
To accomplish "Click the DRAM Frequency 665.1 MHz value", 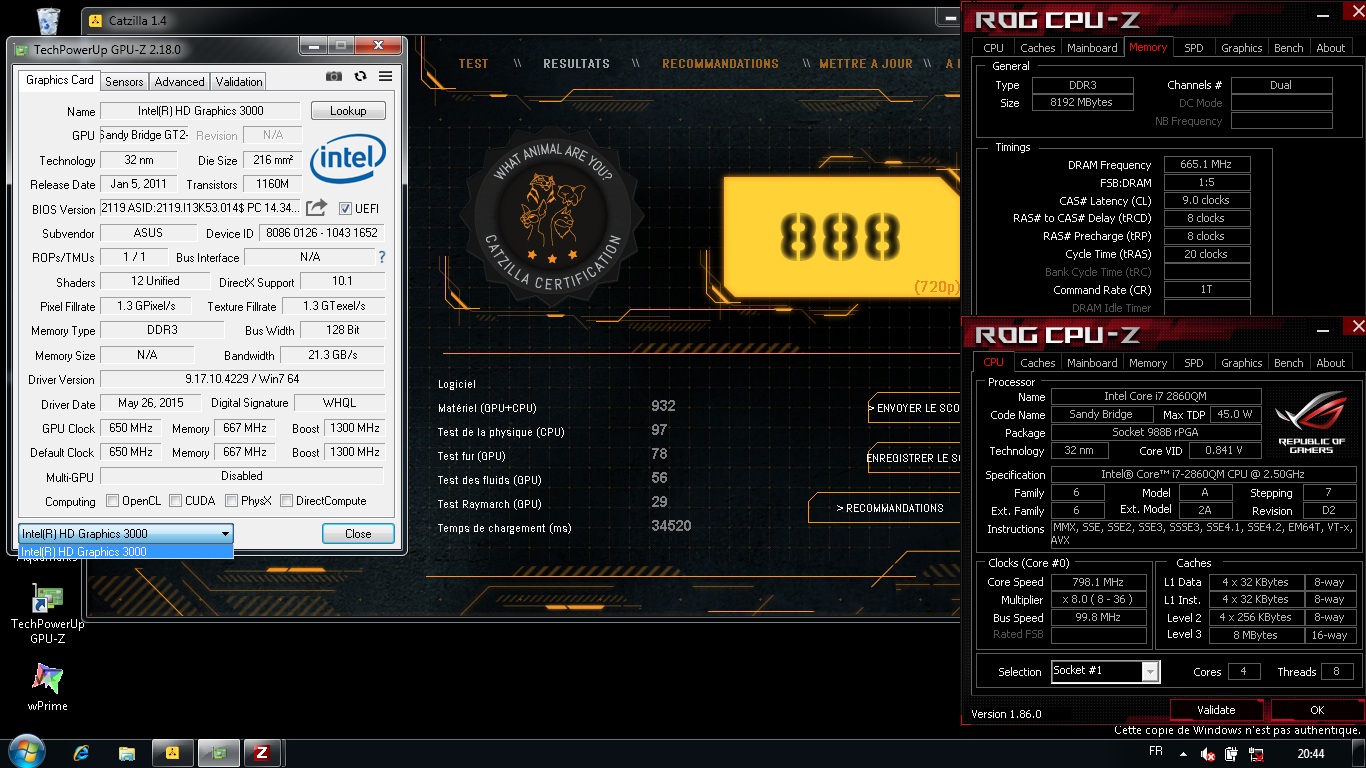I will (1205, 165).
